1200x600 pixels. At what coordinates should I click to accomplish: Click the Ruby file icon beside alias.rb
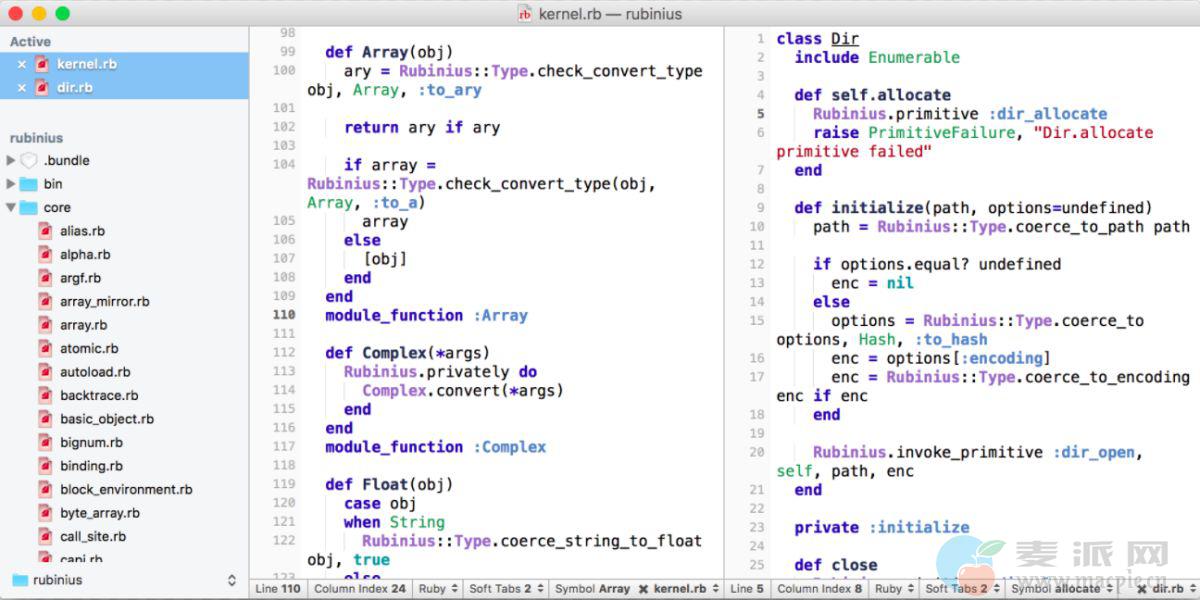(45, 231)
